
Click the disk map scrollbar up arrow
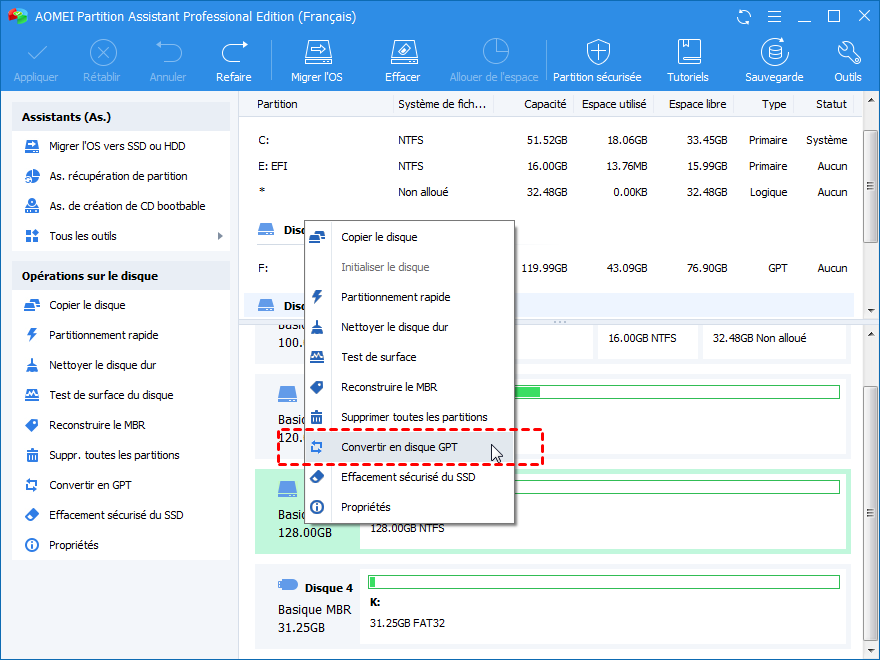(x=870, y=336)
